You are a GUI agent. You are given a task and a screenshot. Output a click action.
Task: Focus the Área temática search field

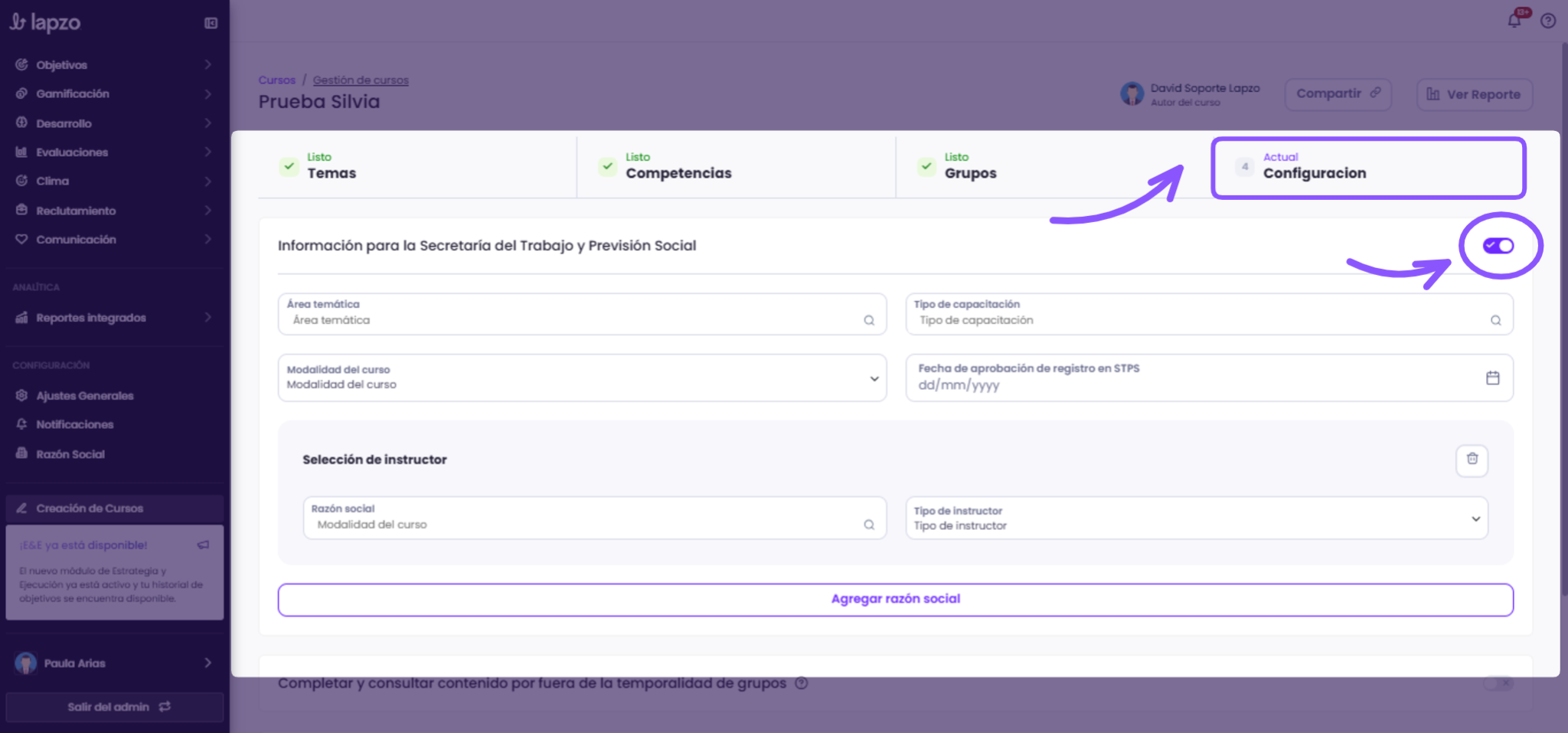pos(582,314)
